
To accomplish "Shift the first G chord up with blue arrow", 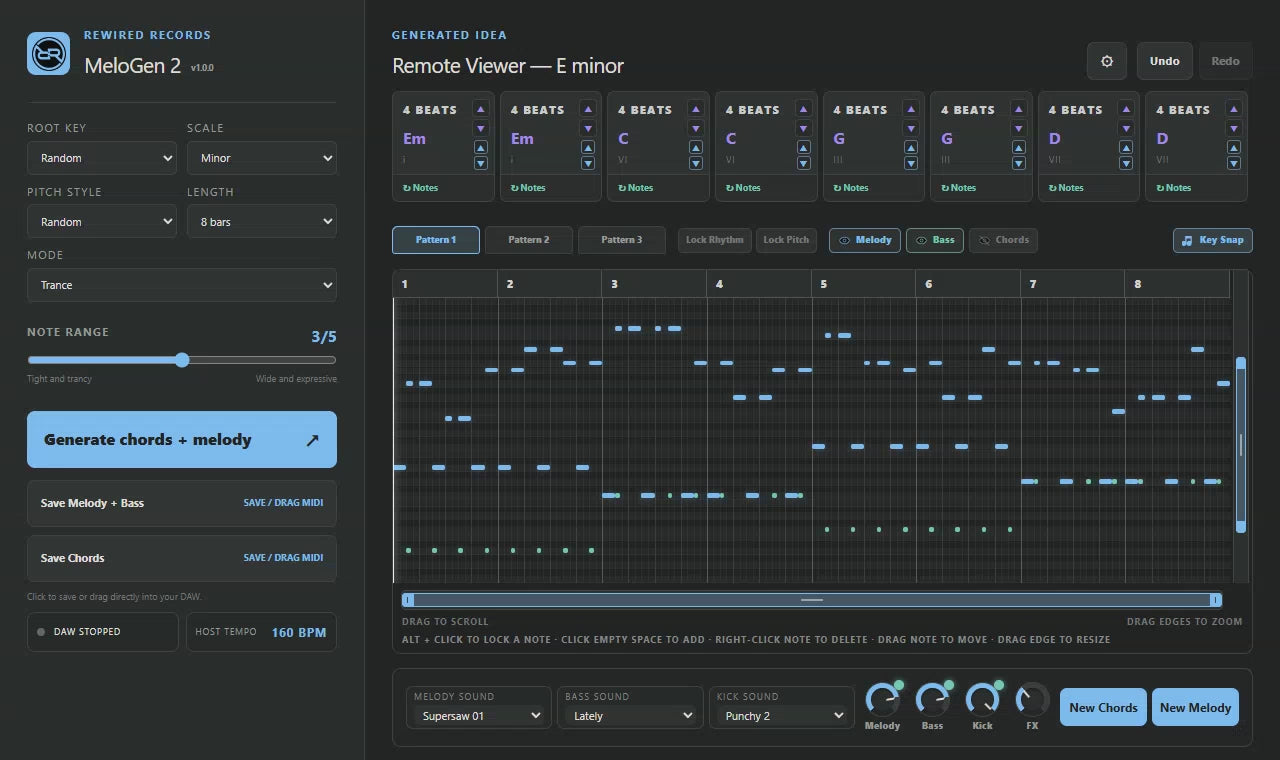I will tap(911, 147).
